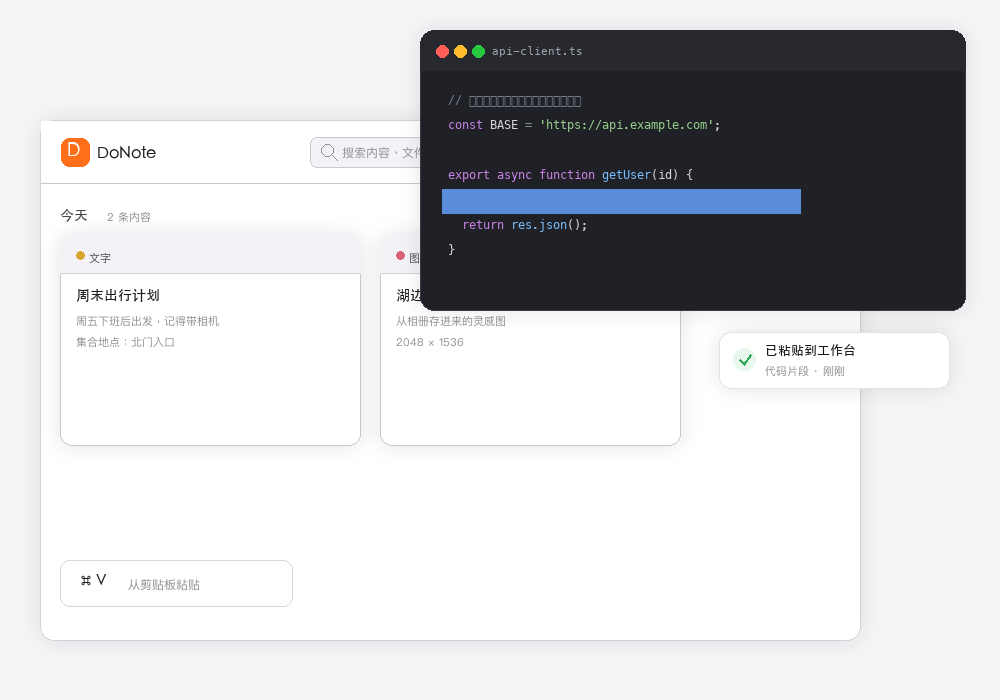Click the ⌘ V shortcut key hint
The image size is (1000, 700).
[94, 580]
